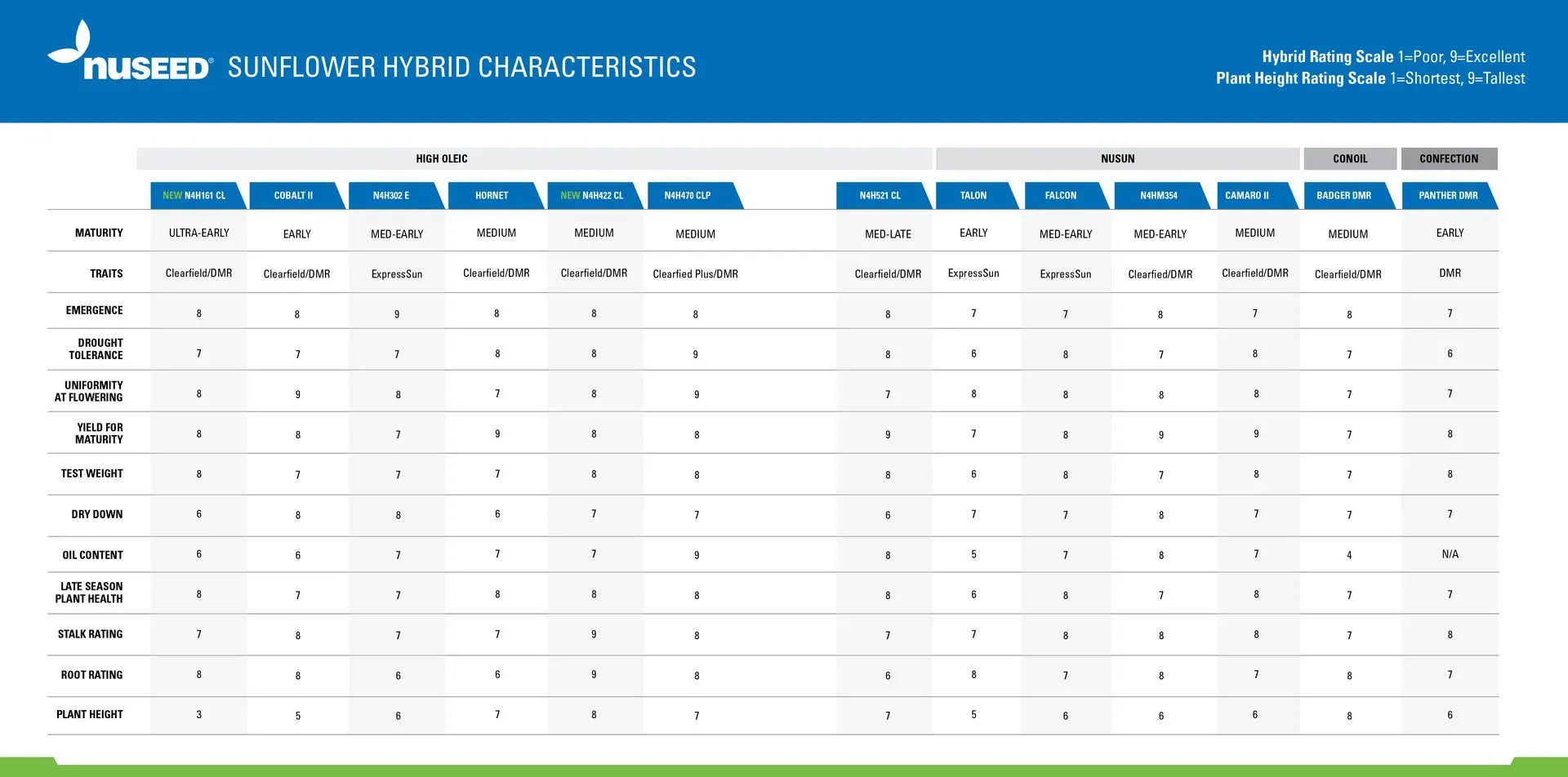This screenshot has width=1568, height=777.
Task: Click the MATURITY row label
Action: tap(99, 233)
